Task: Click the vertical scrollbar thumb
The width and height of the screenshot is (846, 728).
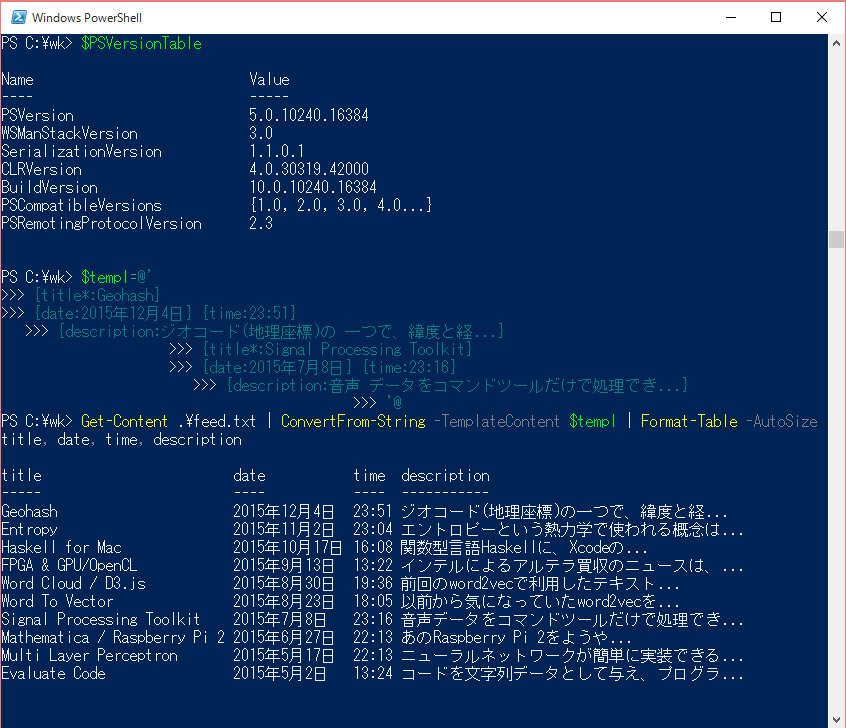Action: [x=837, y=239]
